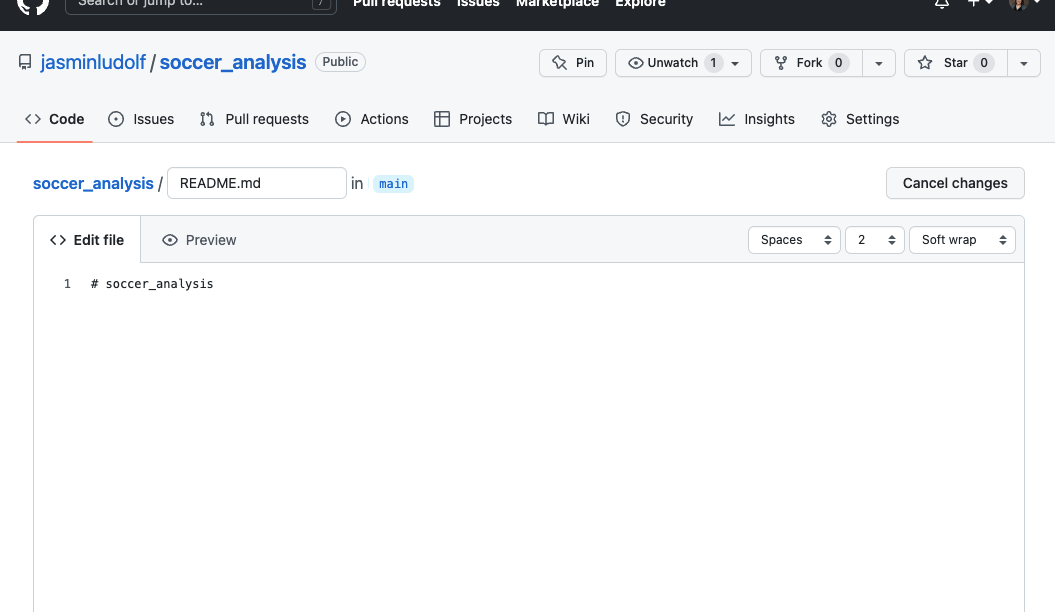This screenshot has height=612, width=1055.
Task: Click the Fork count badge 0
Action: coord(838,63)
